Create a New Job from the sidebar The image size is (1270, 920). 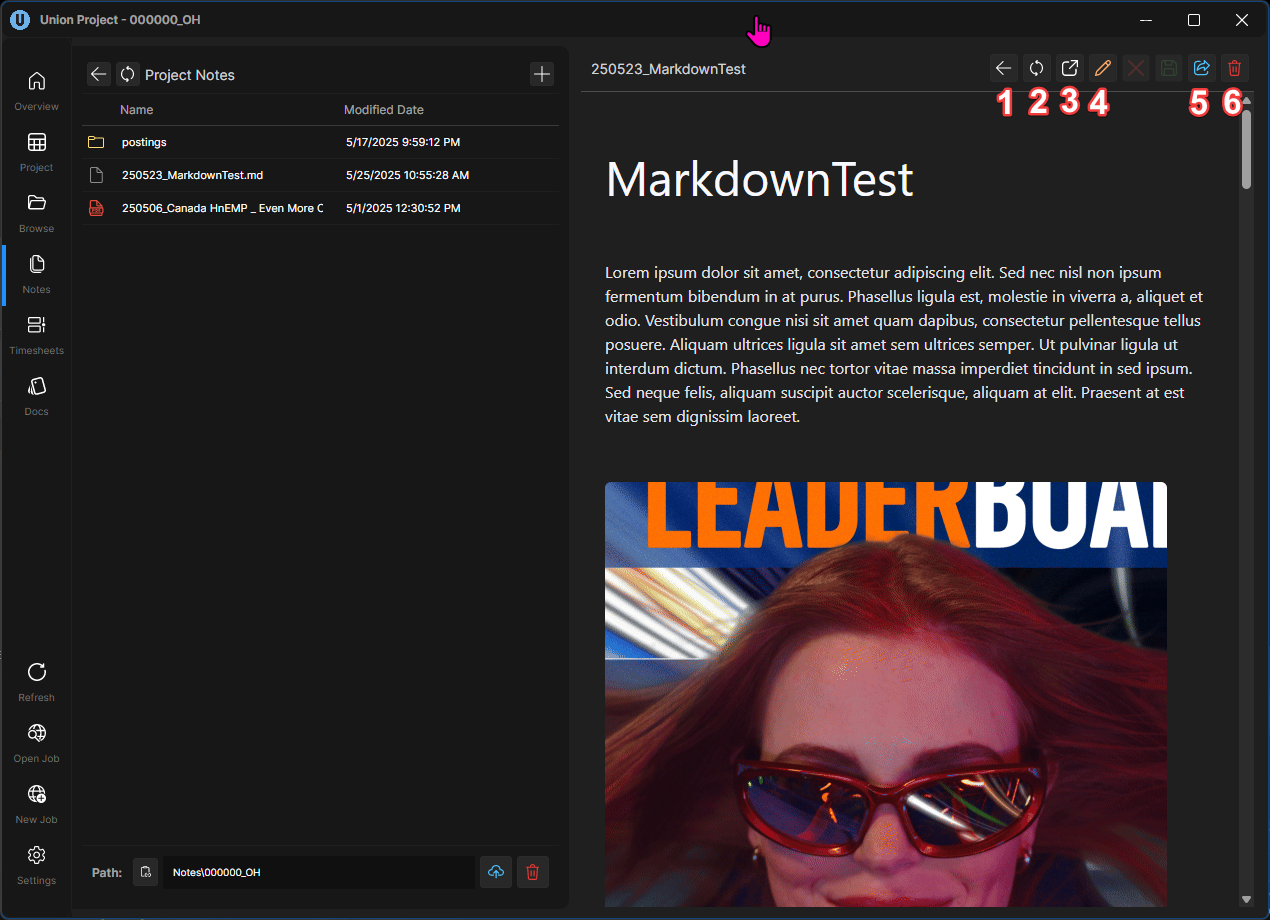pyautogui.click(x=36, y=802)
